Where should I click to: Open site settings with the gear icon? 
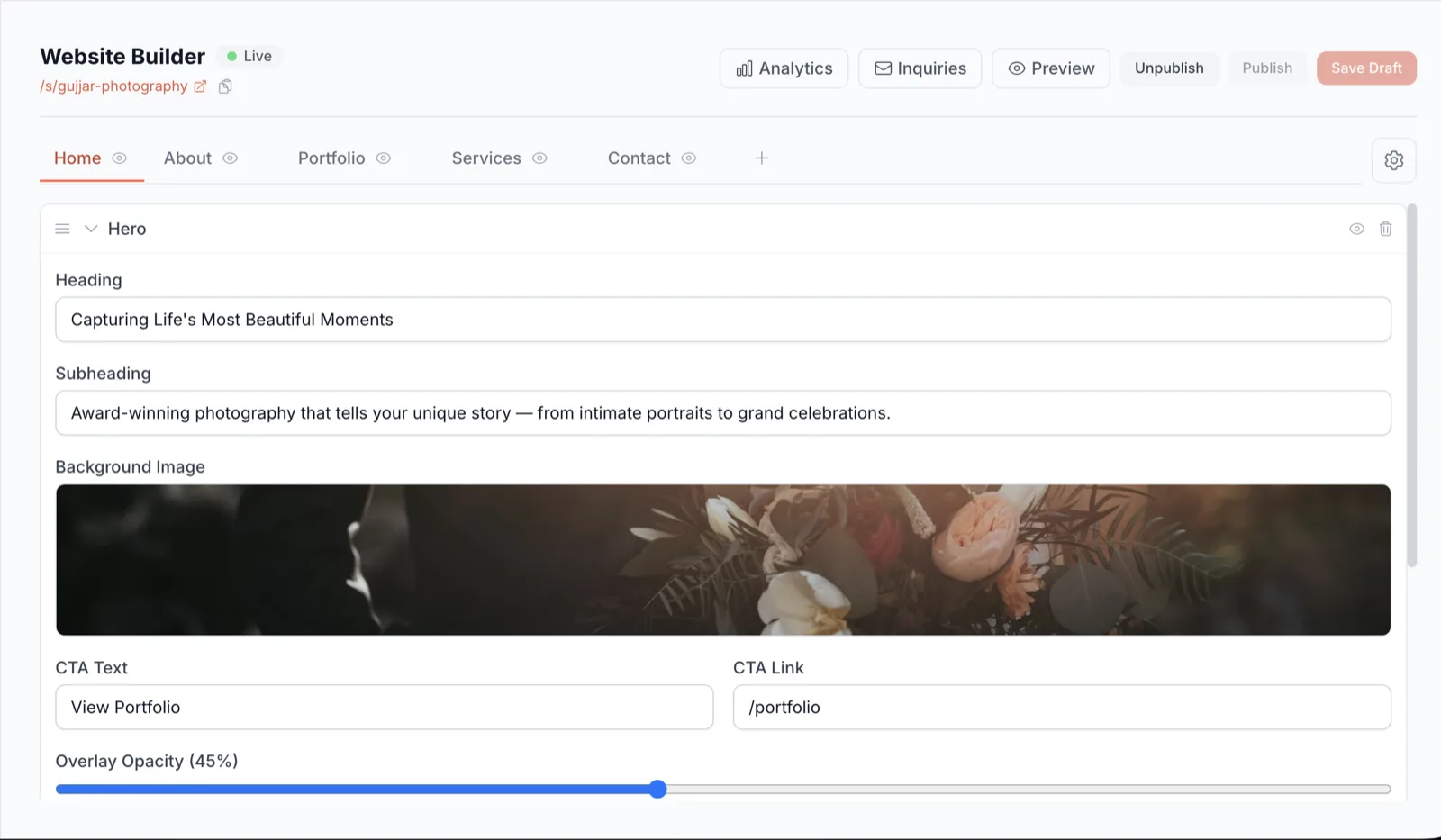[x=1393, y=160]
